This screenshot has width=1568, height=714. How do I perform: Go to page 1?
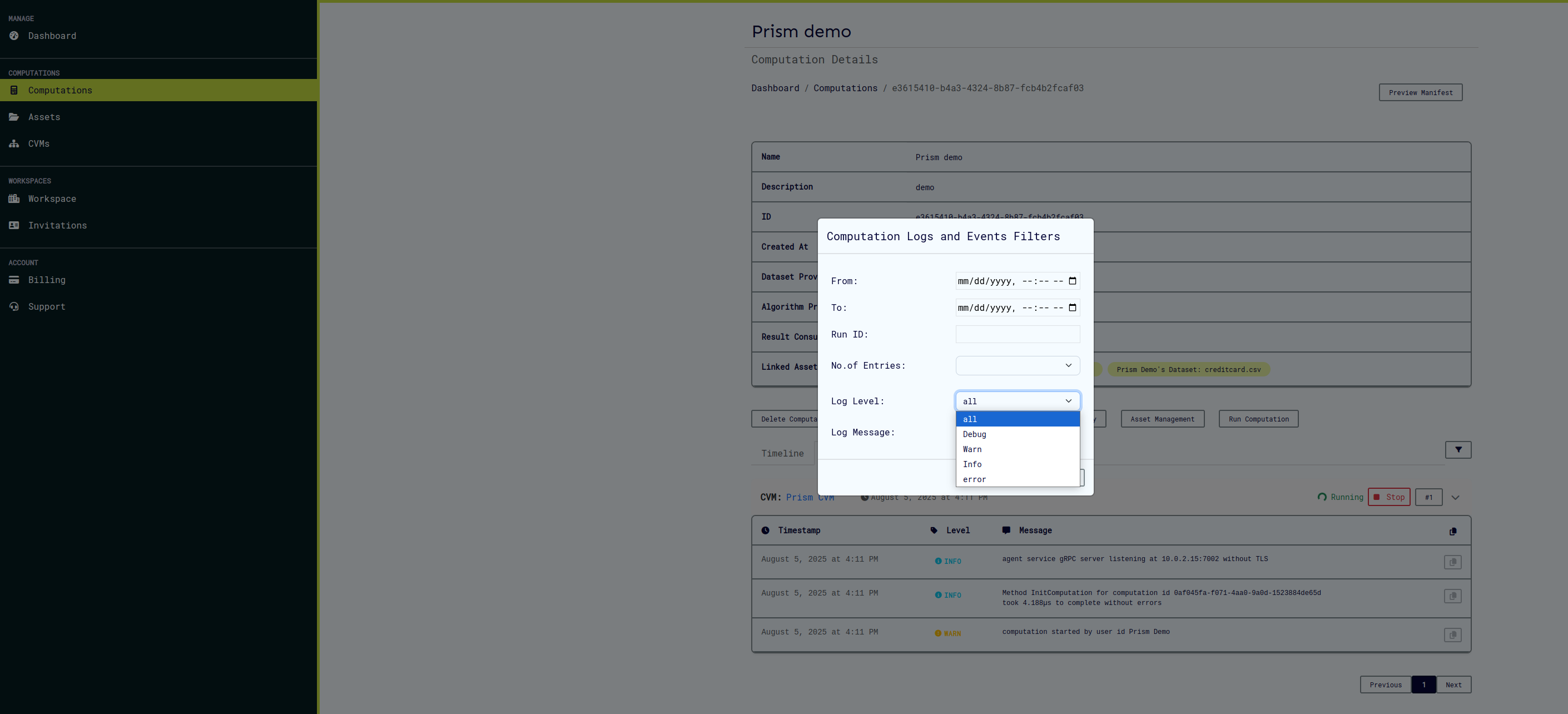click(x=1423, y=685)
